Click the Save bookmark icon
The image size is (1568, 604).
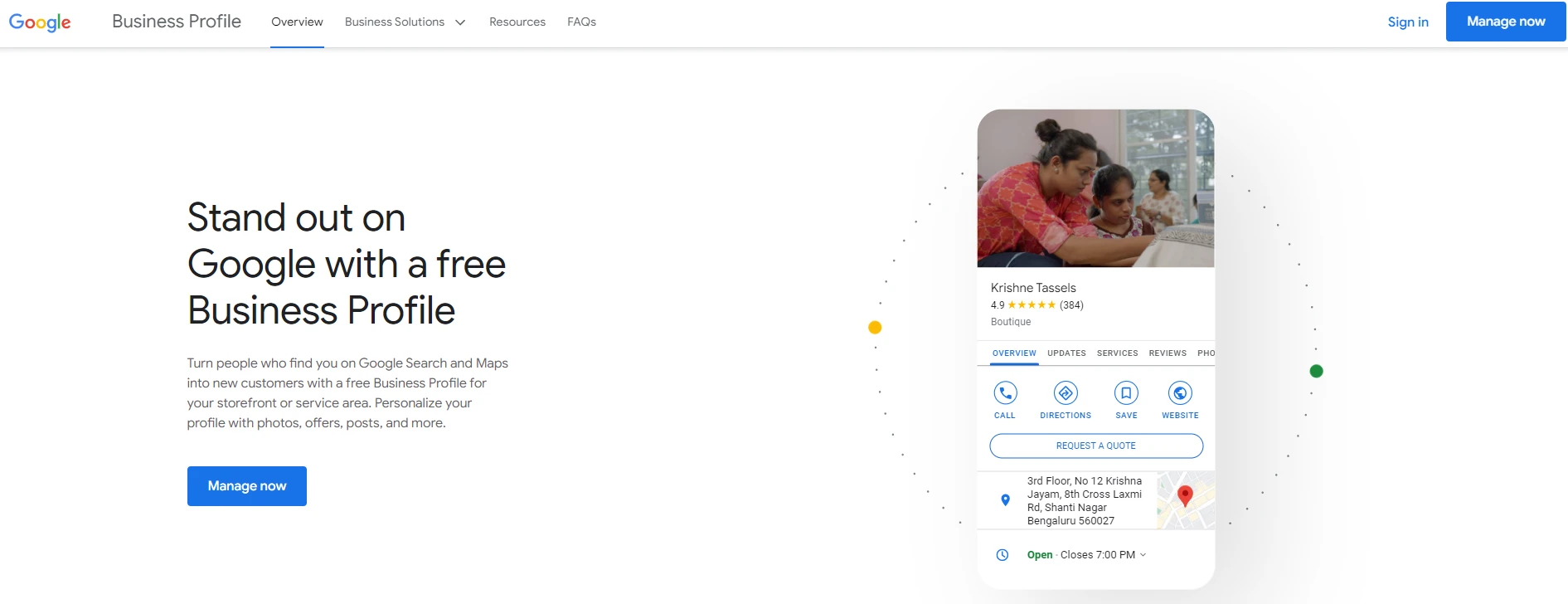1126,392
